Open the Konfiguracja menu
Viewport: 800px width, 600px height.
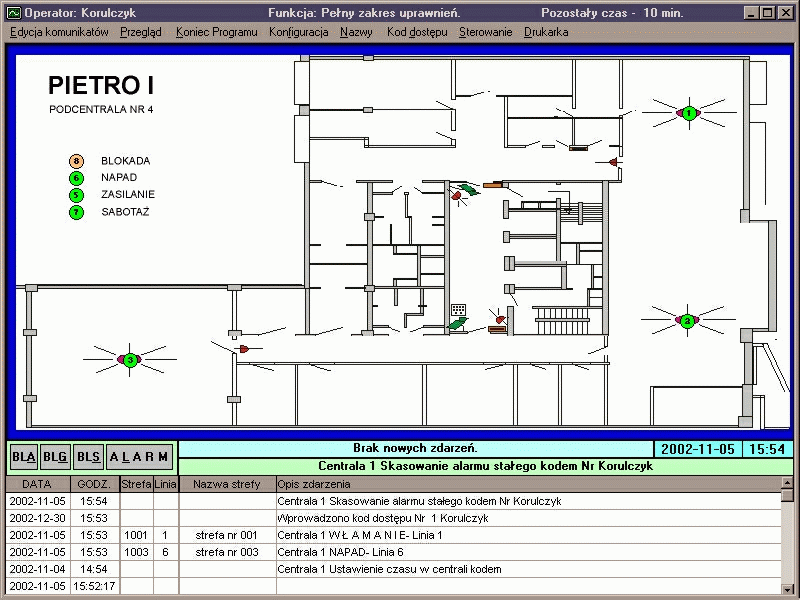point(298,32)
